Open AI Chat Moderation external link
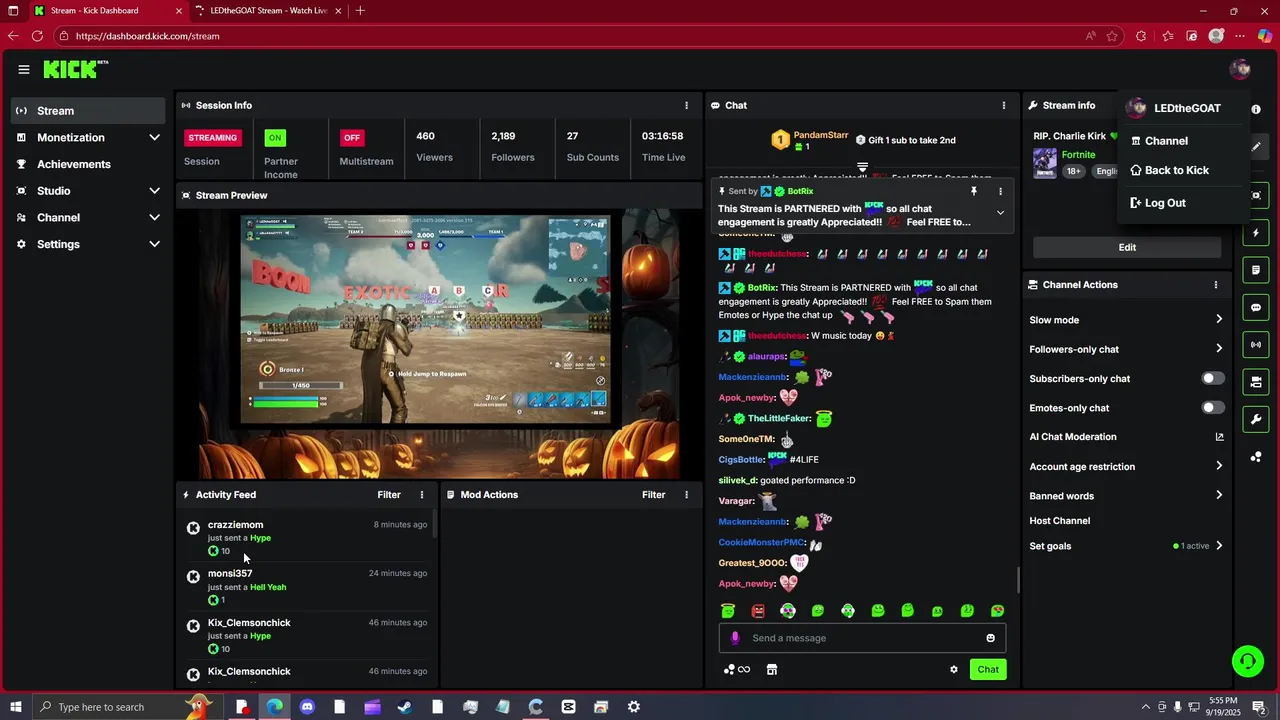The image size is (1280, 720). pos(1219,437)
